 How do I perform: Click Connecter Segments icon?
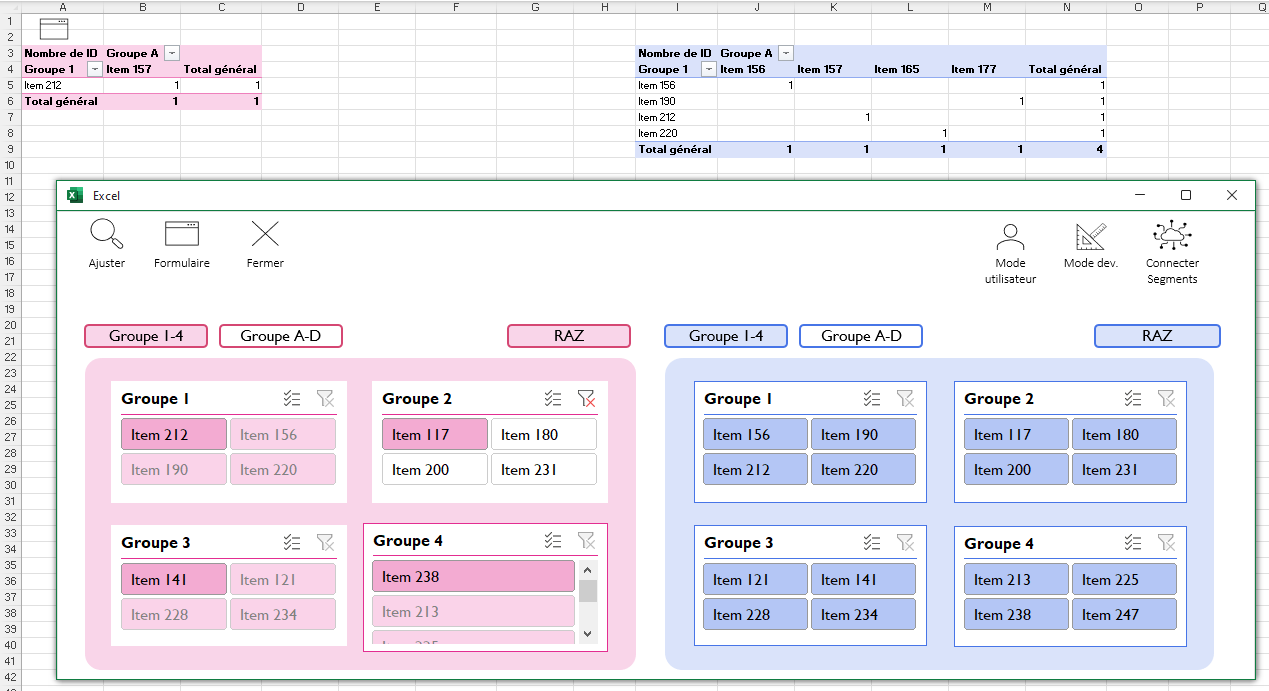click(x=1171, y=236)
